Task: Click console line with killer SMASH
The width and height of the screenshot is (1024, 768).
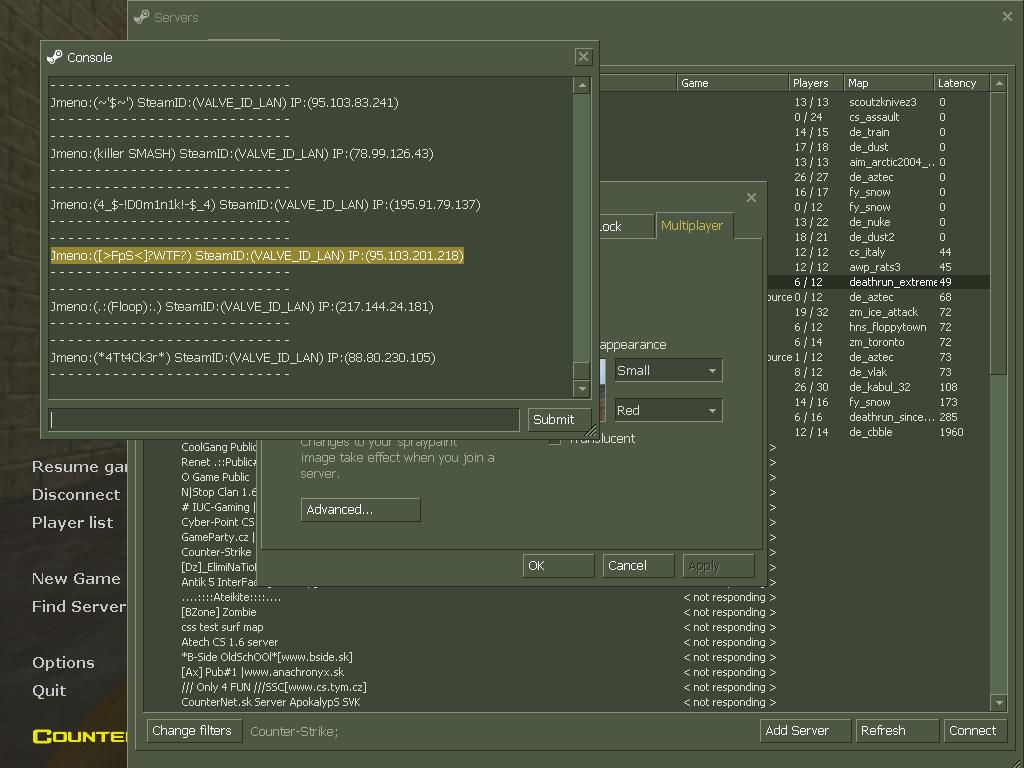Action: [242, 153]
